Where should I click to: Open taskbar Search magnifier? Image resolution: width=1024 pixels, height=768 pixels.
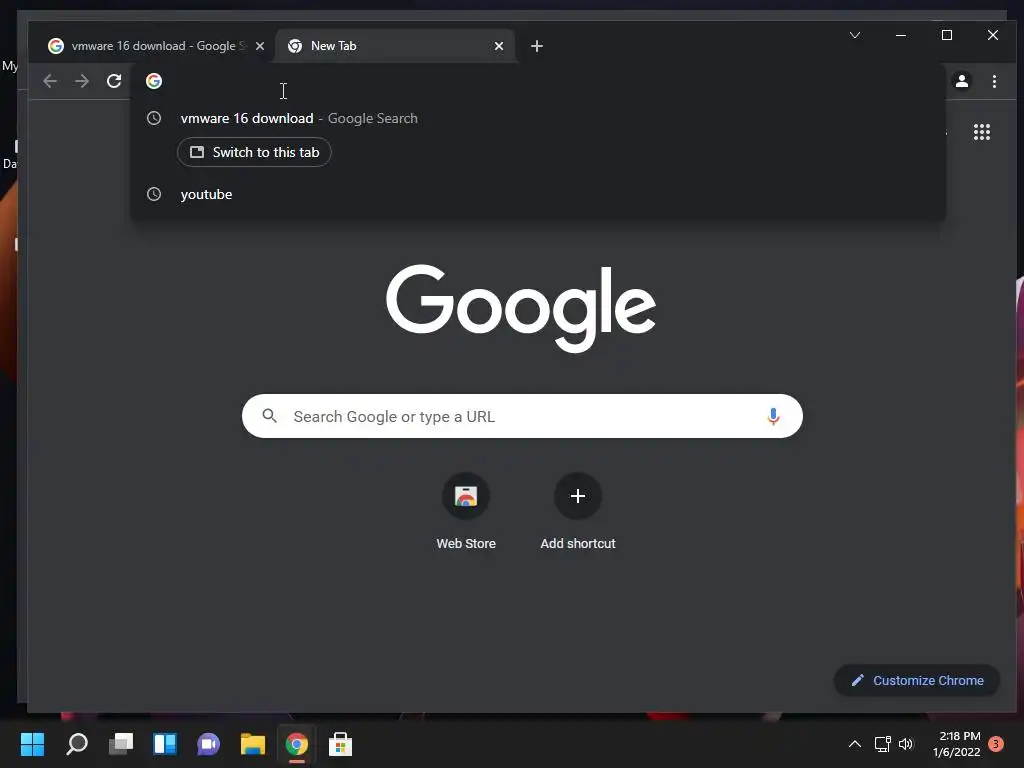[x=77, y=744]
